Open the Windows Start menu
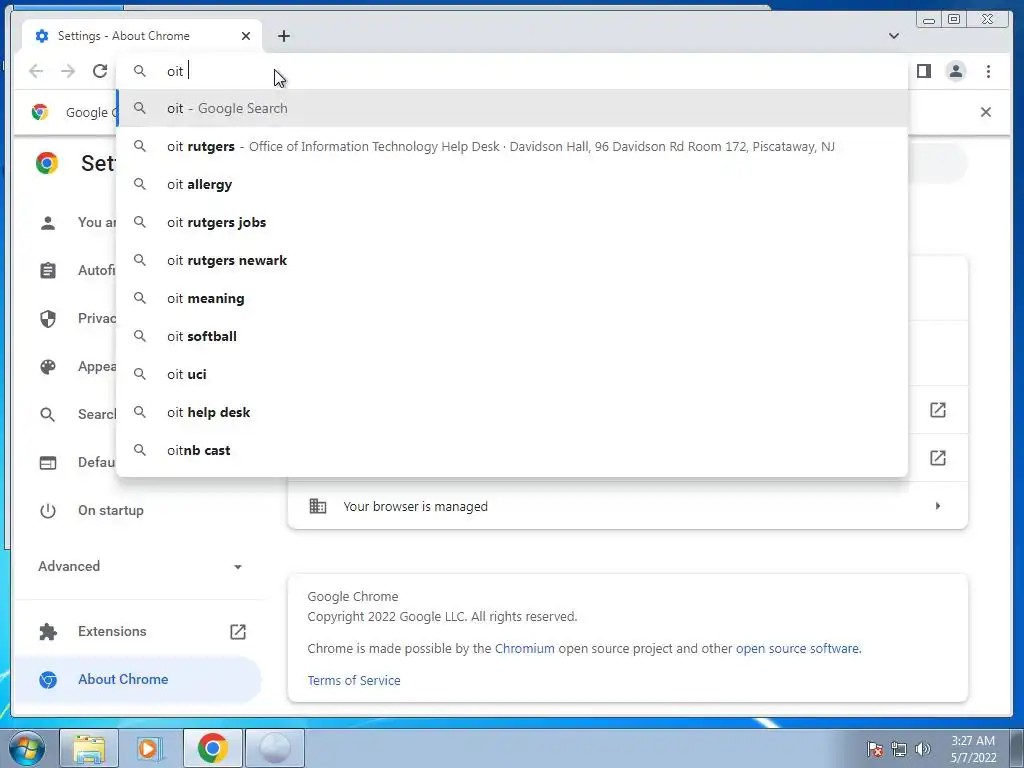 click(x=26, y=748)
